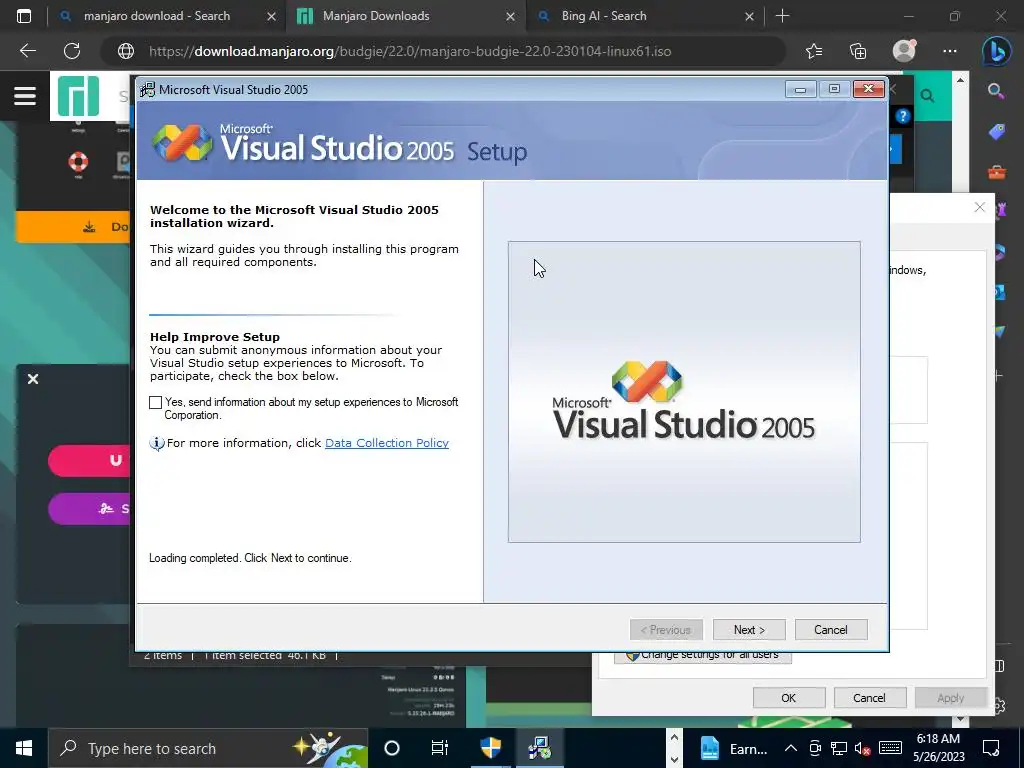Open Windows Security shield taskbar icon
The height and width of the screenshot is (768, 1024).
[491, 748]
